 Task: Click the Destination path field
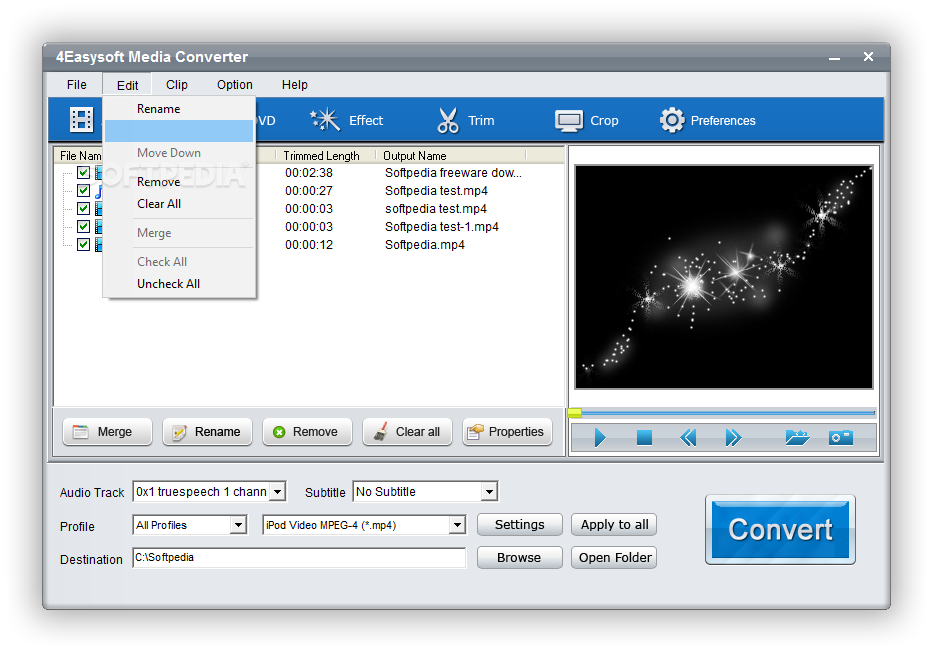click(x=299, y=557)
